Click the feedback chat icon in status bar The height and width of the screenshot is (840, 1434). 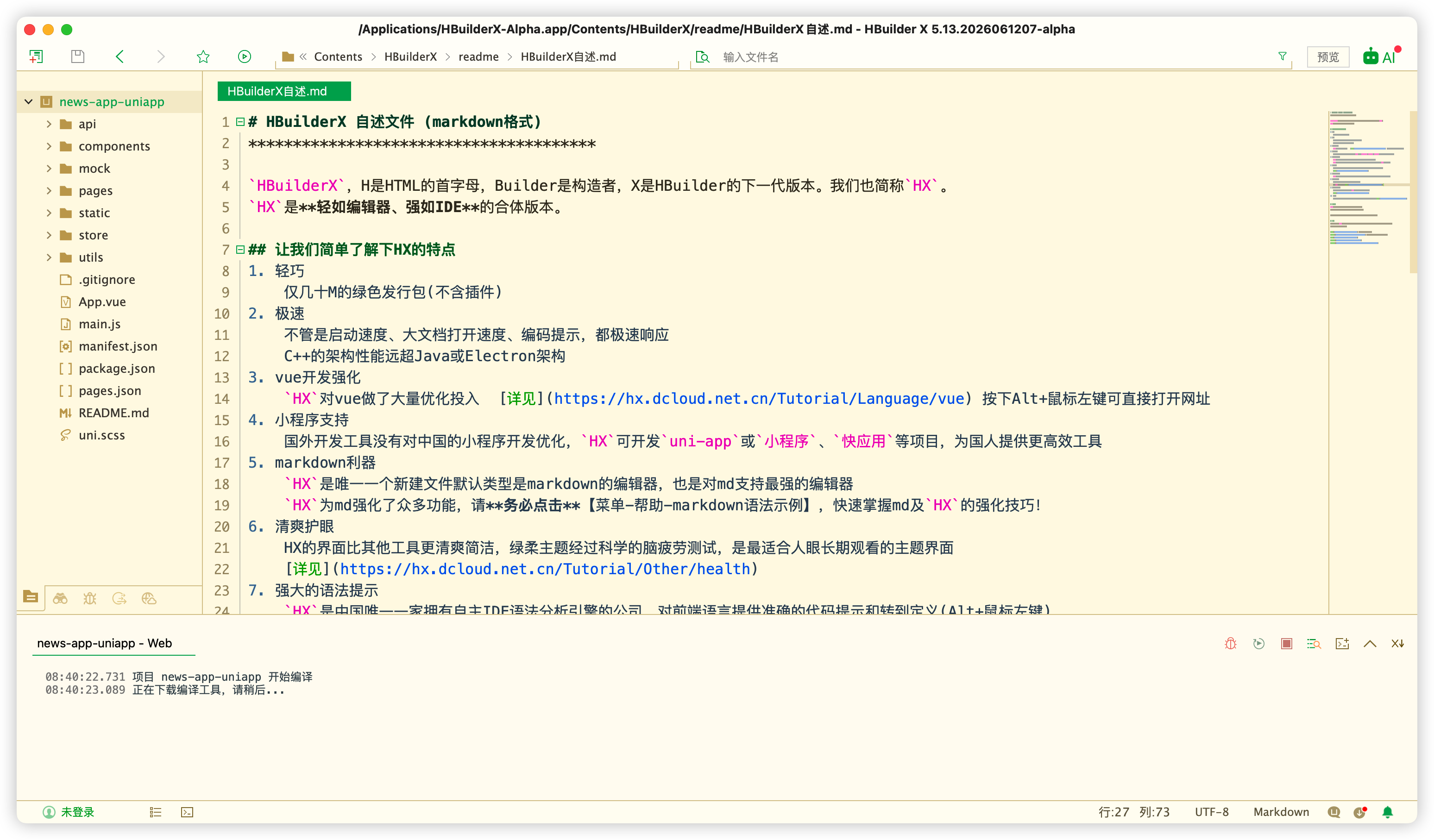pos(1334,812)
